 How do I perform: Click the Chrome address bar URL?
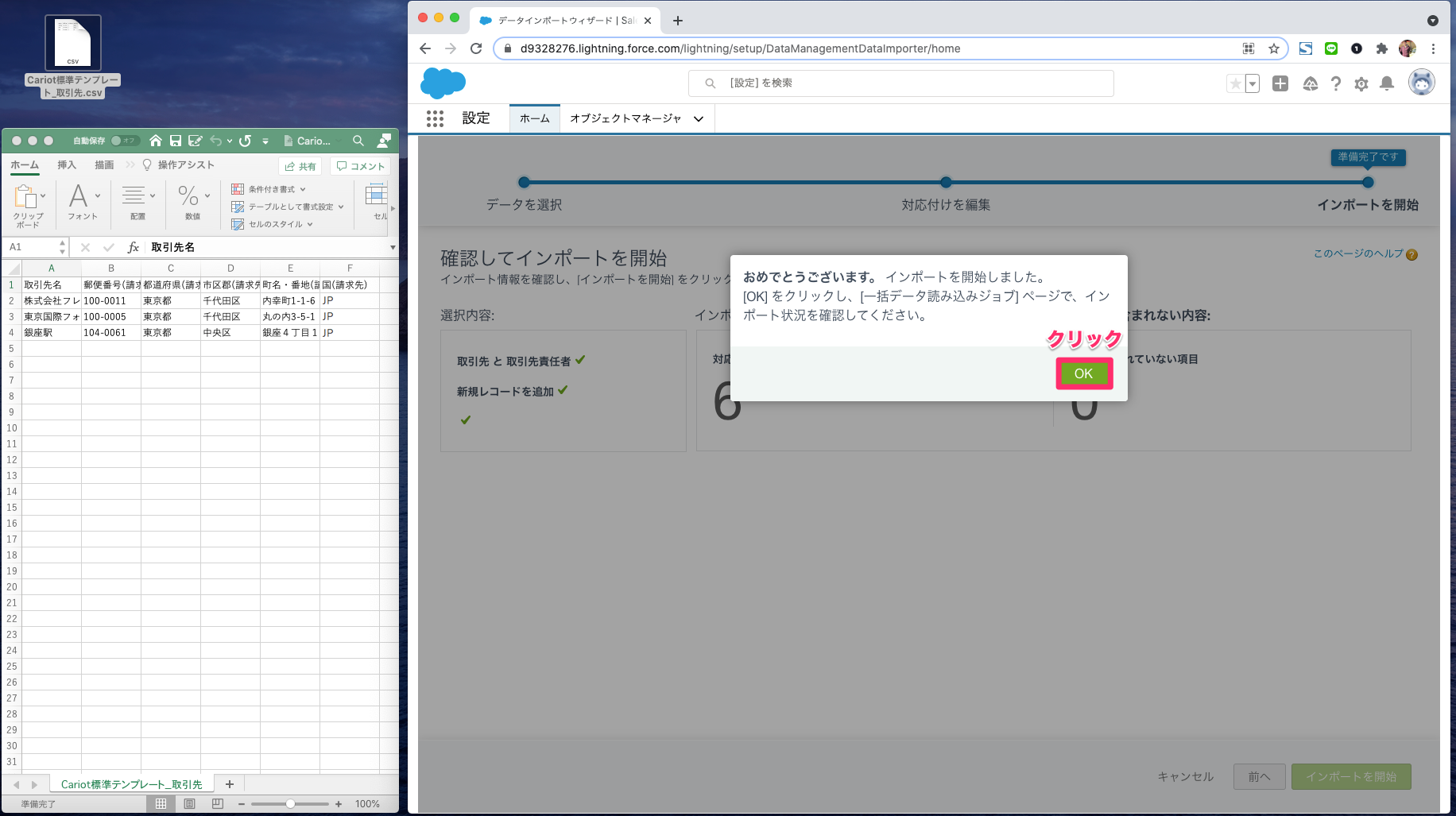[740, 48]
